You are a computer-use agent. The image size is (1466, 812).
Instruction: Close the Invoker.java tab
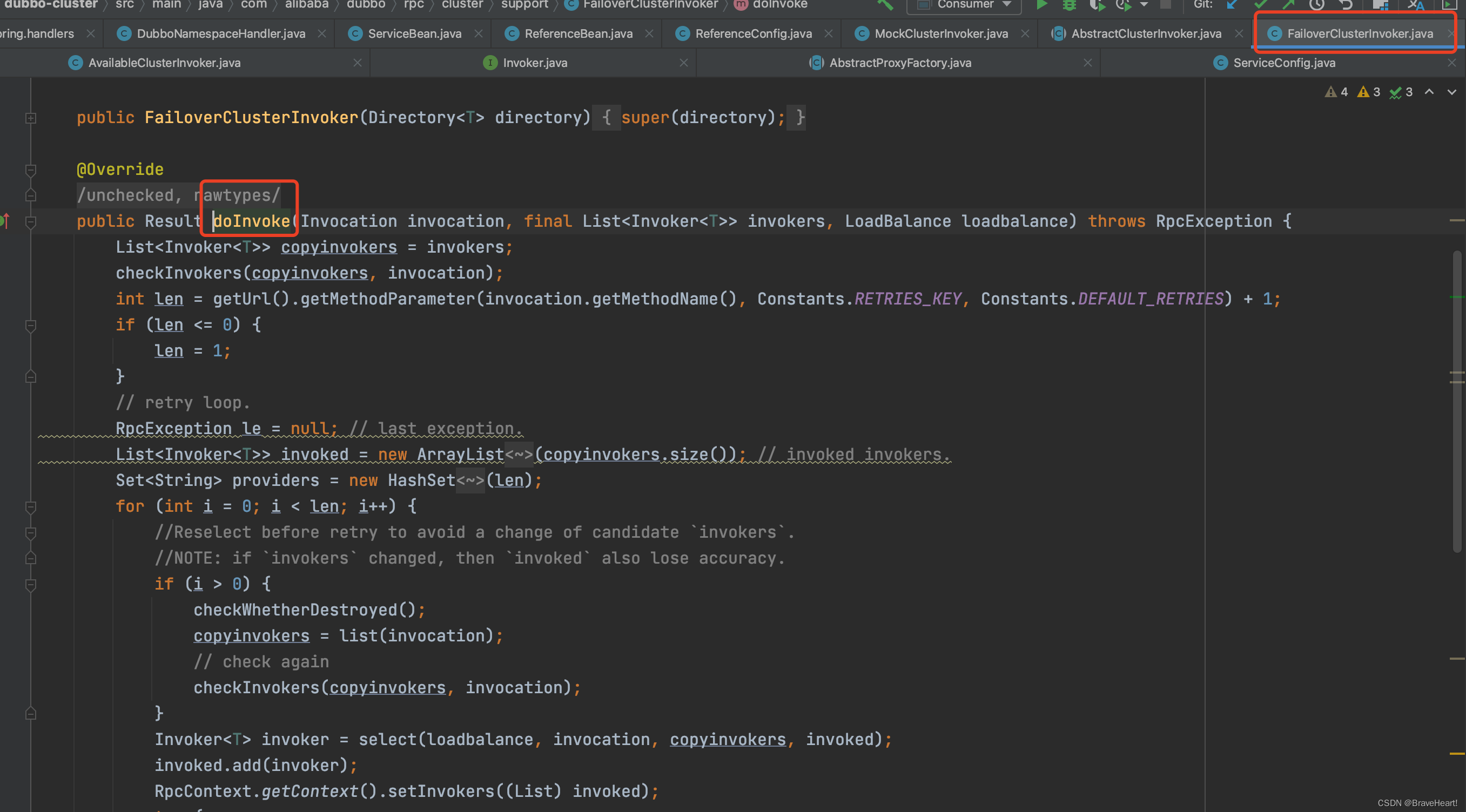tap(684, 63)
